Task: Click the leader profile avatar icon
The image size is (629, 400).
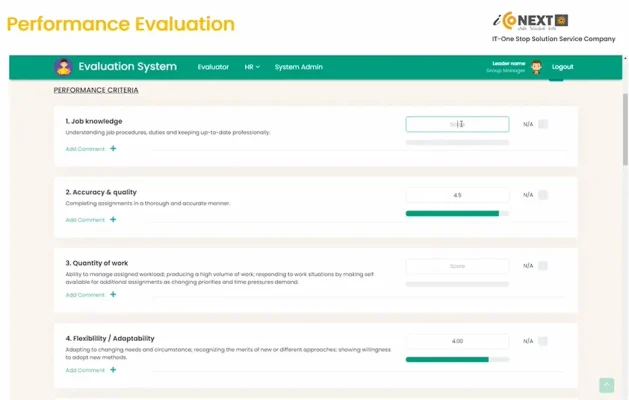Action: click(536, 67)
